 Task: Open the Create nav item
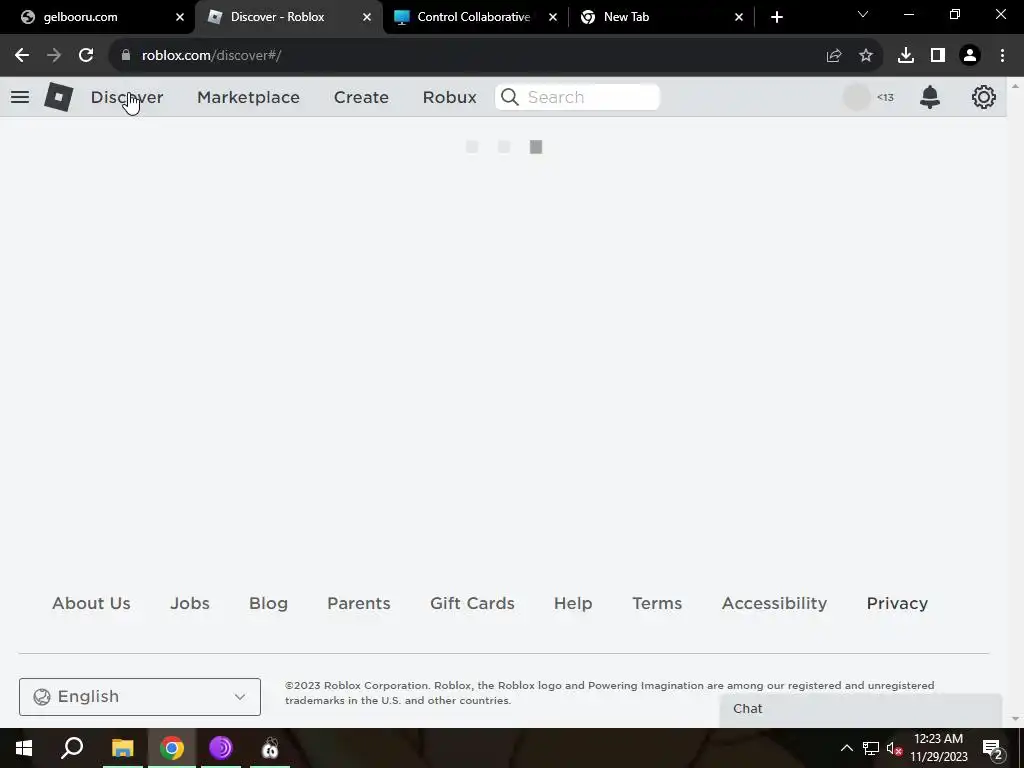[361, 97]
